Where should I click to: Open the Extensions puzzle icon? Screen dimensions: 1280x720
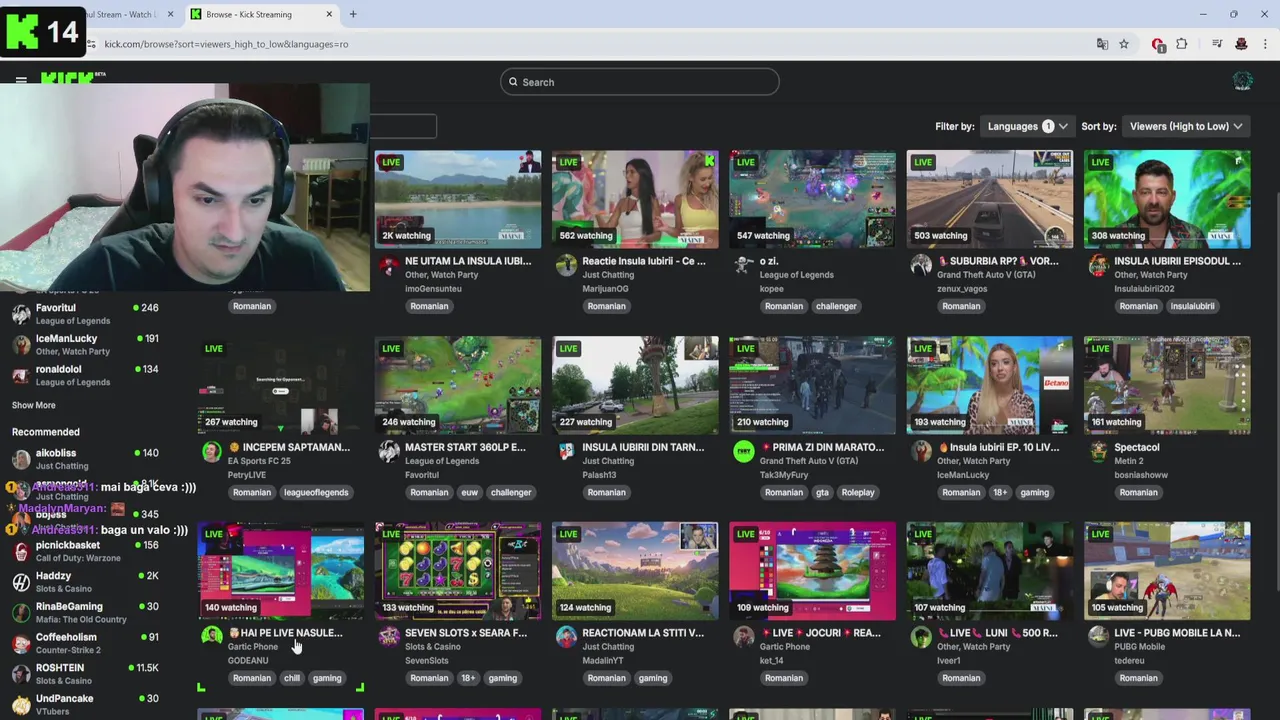point(1182,44)
